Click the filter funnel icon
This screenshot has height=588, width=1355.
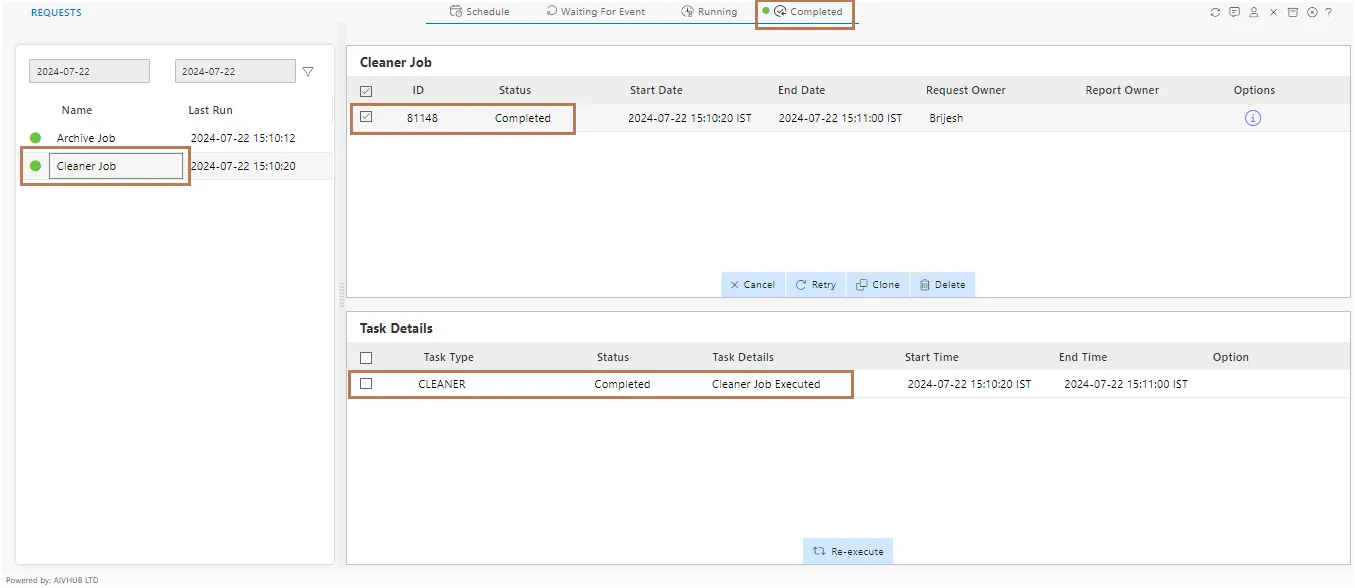pos(308,72)
